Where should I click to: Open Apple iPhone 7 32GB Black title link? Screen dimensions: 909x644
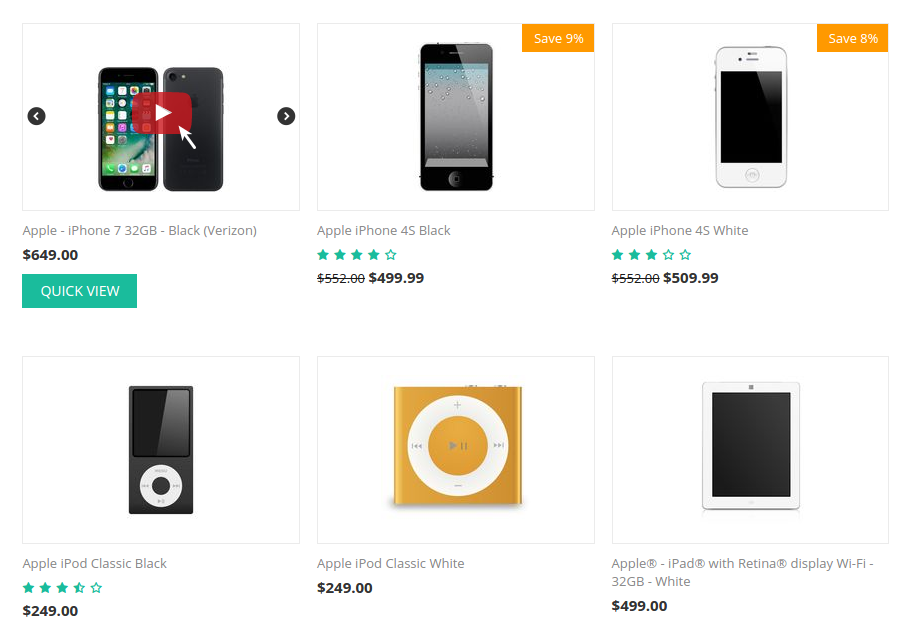[x=140, y=230]
